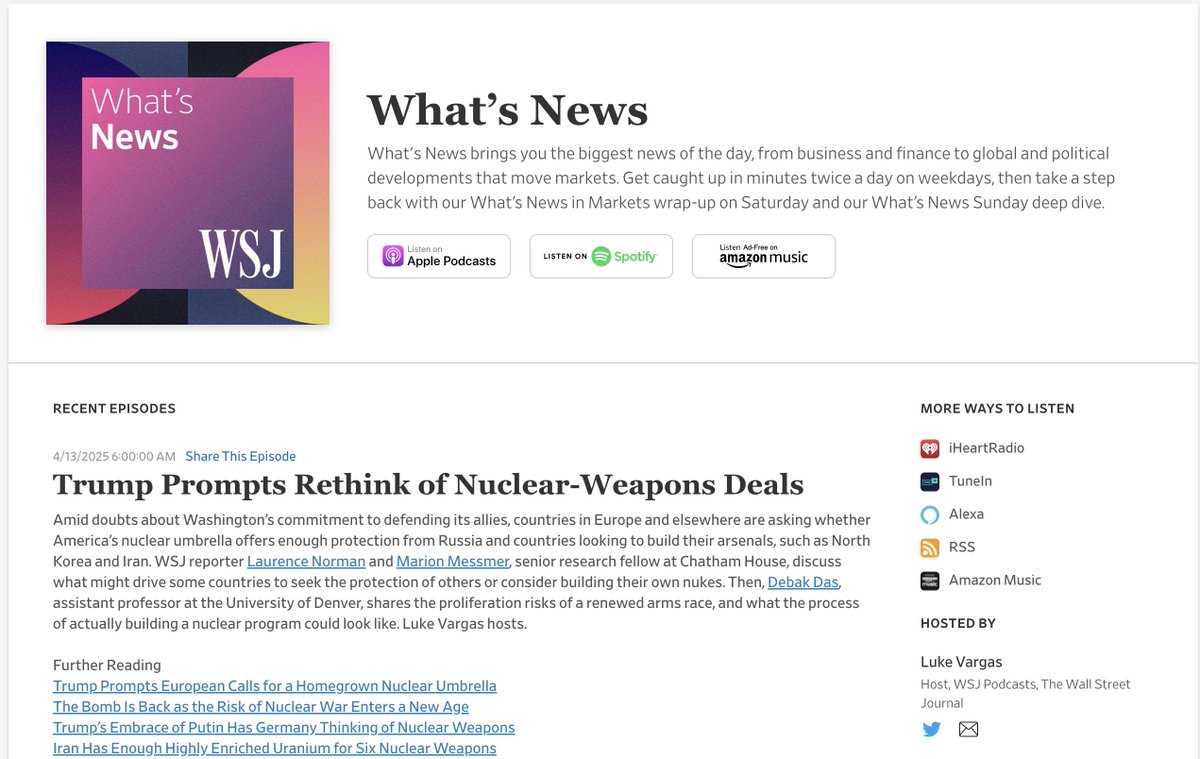The width and height of the screenshot is (1200, 759).
Task: Click the purple Apple Podcasts icon
Action: (393, 256)
